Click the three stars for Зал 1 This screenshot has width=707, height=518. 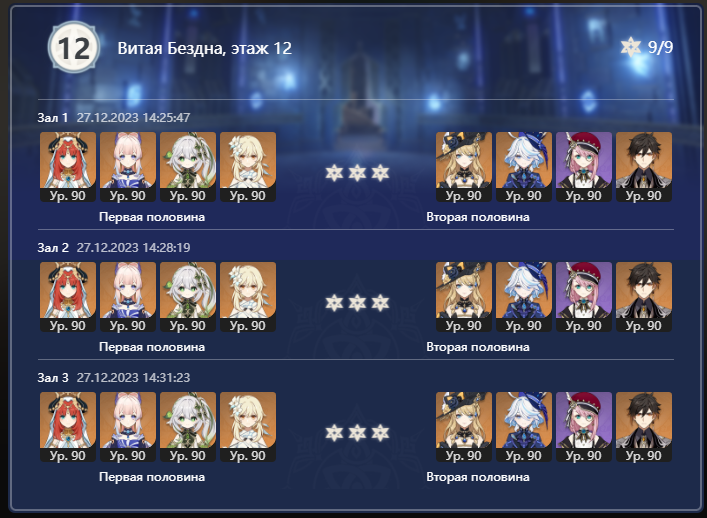357,173
